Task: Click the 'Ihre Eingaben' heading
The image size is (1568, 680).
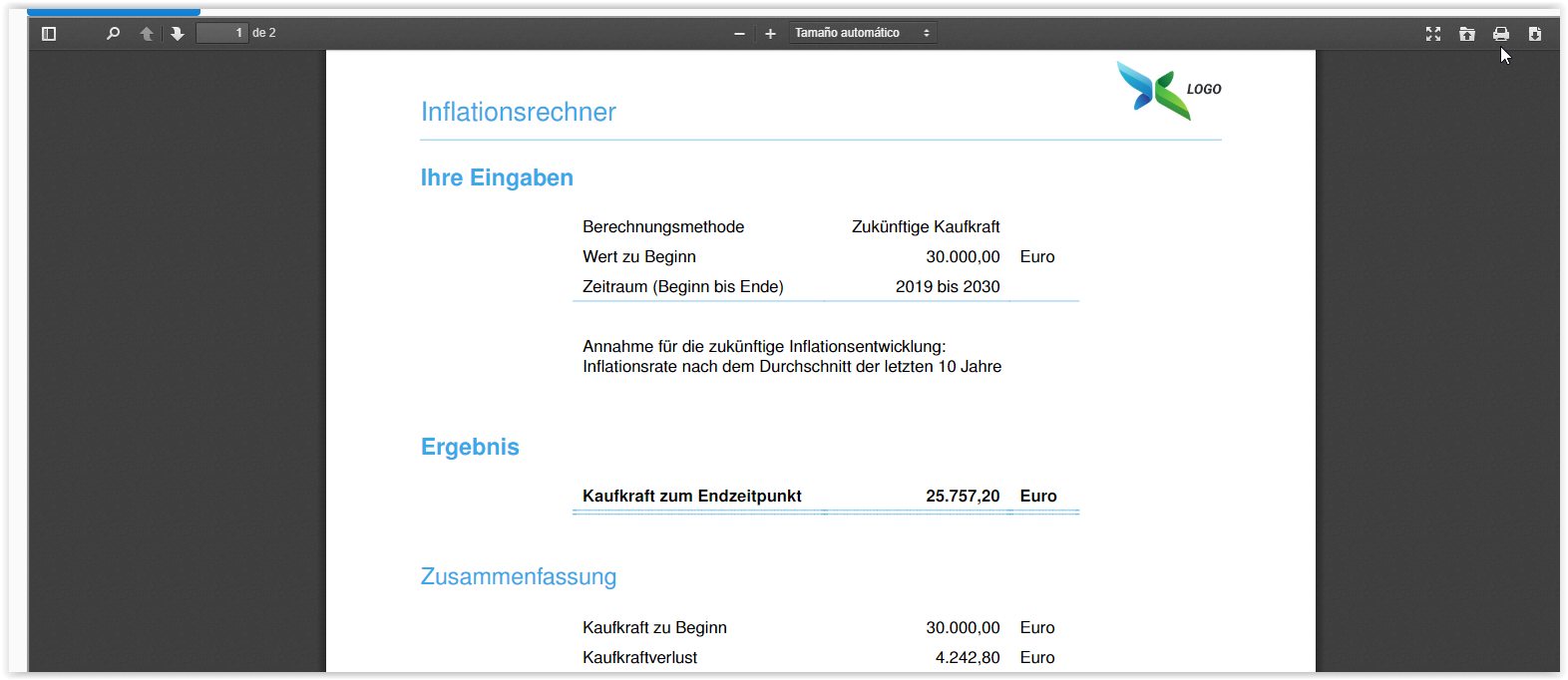Action: click(x=497, y=177)
